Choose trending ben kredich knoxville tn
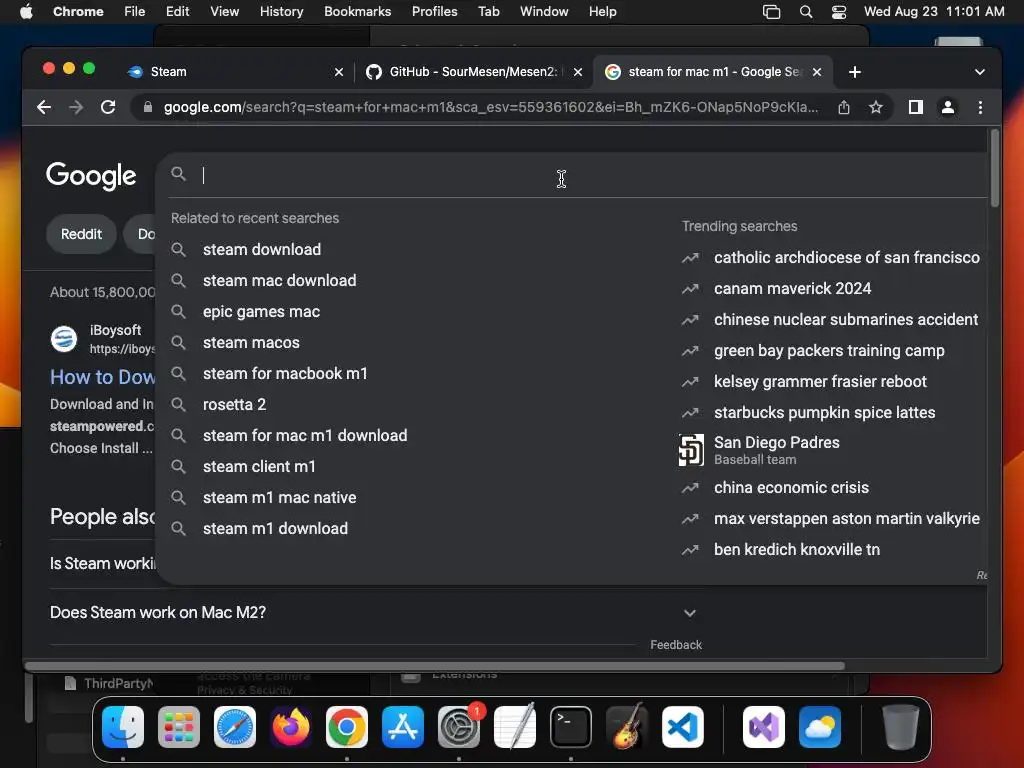This screenshot has width=1024, height=768. pyautogui.click(x=797, y=550)
